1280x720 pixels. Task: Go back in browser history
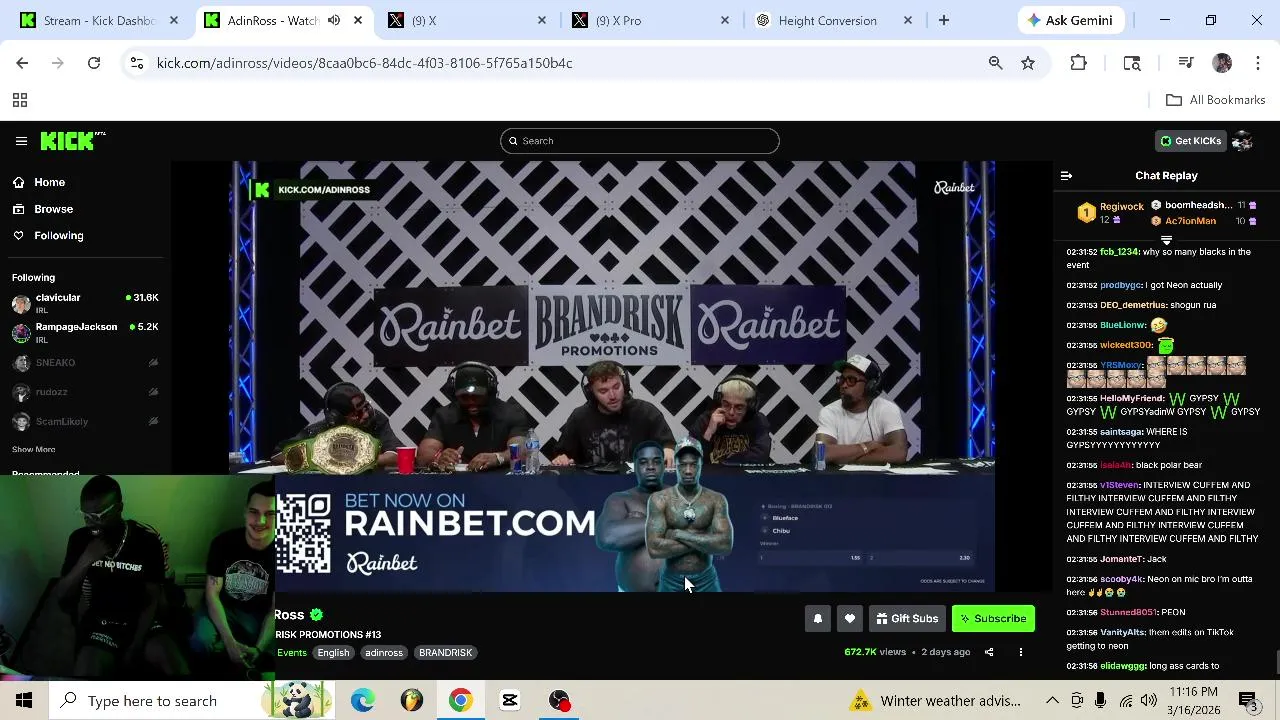click(x=22, y=63)
